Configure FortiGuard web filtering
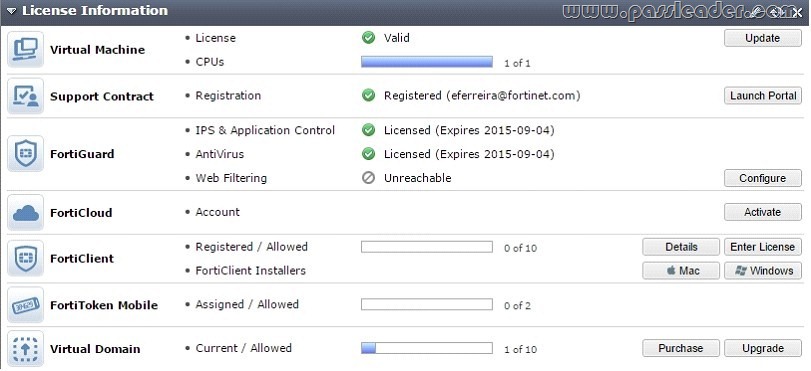This screenshot has width=811, height=371. tap(762, 178)
